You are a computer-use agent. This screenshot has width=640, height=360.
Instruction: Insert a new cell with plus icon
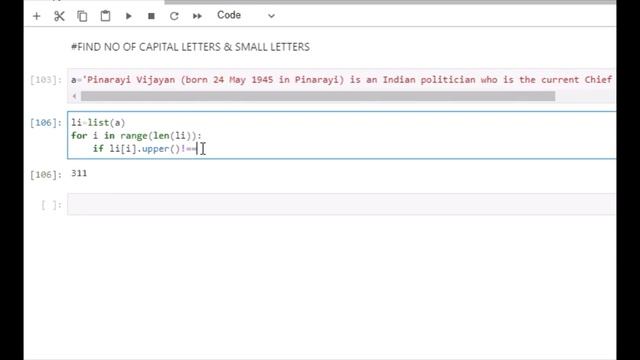pyautogui.click(x=36, y=16)
